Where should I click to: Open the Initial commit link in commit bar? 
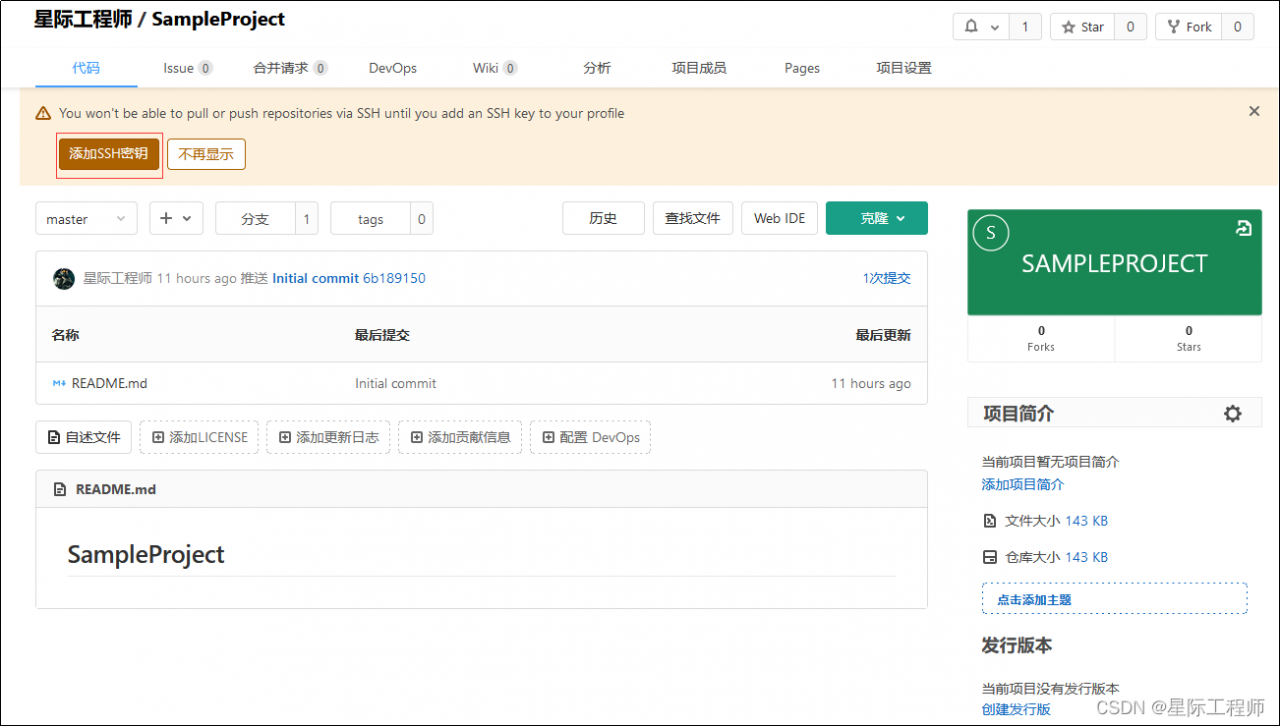click(x=315, y=278)
